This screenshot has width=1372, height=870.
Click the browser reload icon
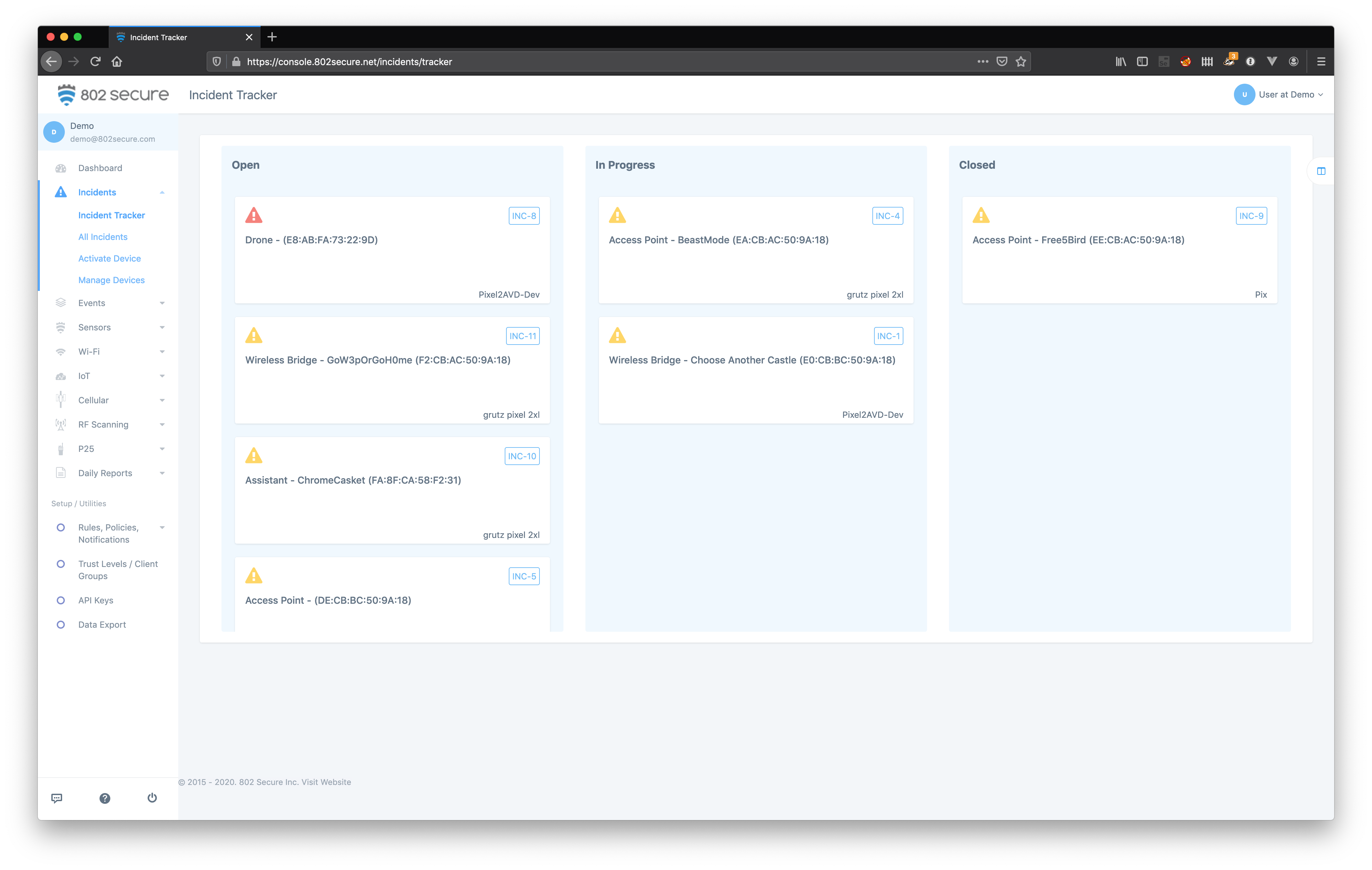[x=95, y=61]
